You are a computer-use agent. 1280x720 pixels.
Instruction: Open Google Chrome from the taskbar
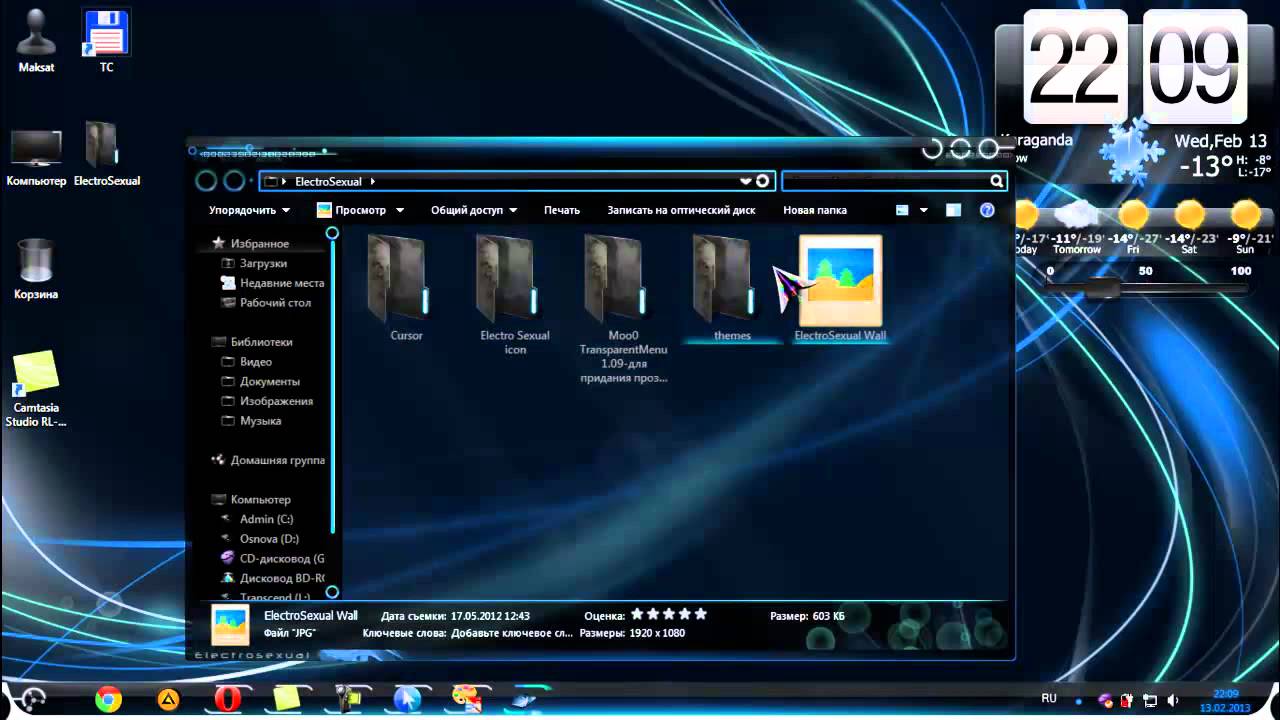[108, 699]
